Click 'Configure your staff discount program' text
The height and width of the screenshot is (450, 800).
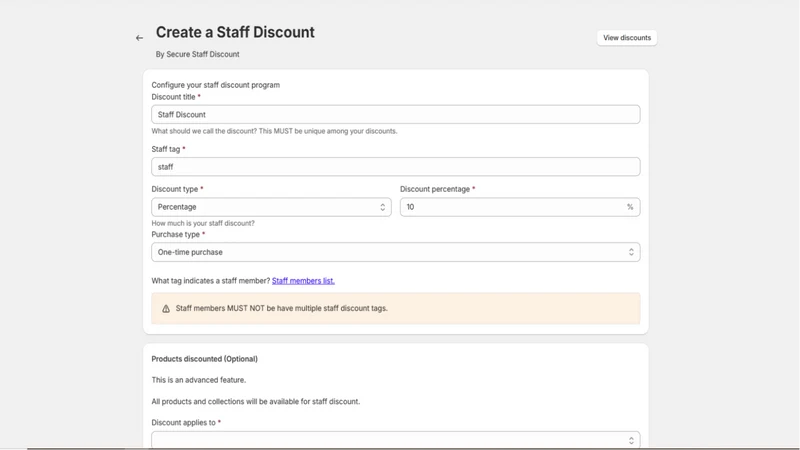[215, 85]
